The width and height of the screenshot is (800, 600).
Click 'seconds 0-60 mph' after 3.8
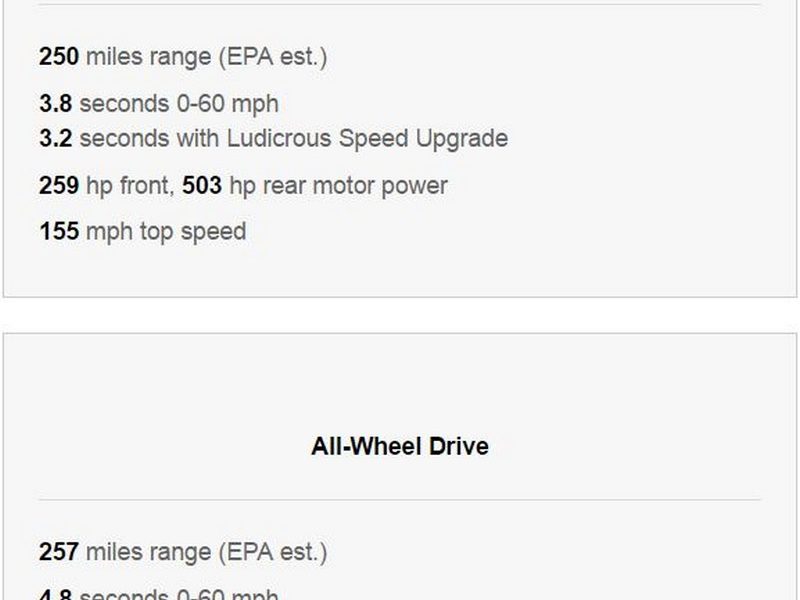coord(179,104)
